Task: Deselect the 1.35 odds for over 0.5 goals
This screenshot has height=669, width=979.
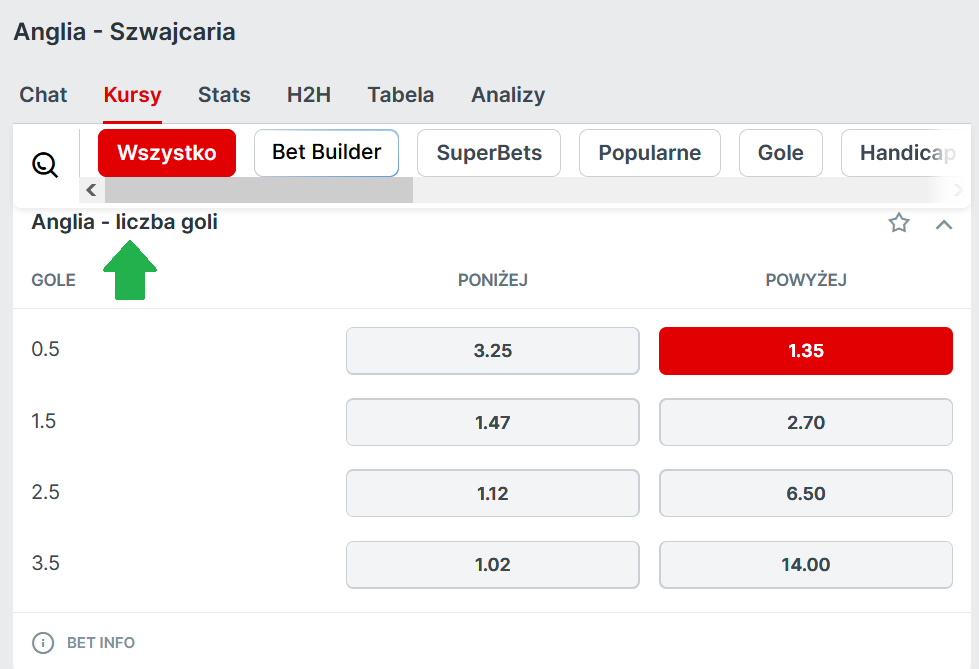Action: coord(805,351)
